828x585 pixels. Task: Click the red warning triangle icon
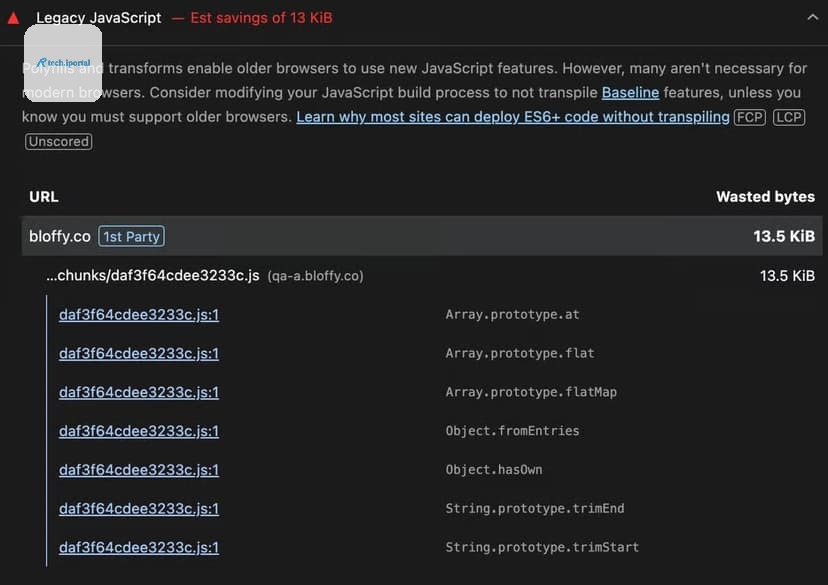(x=14, y=18)
